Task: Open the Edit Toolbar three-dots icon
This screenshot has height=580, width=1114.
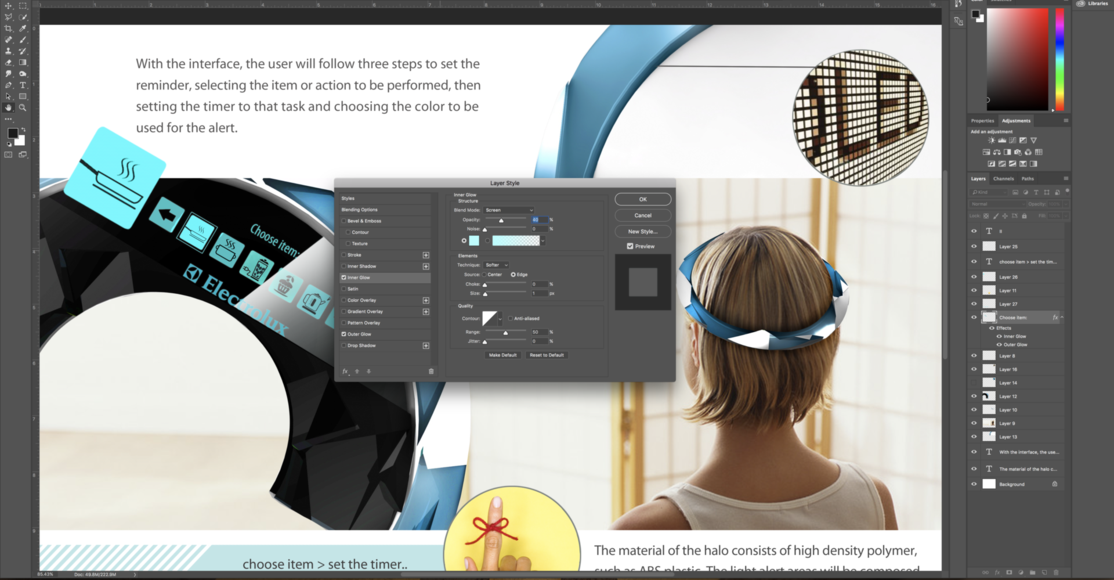Action: [x=9, y=119]
